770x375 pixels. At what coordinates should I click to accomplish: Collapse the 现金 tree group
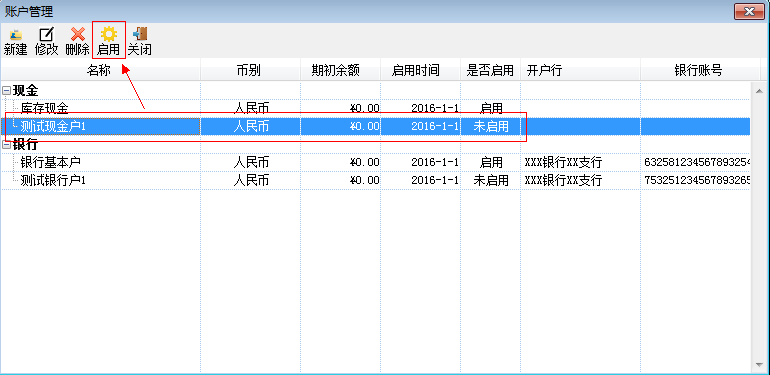point(6,90)
